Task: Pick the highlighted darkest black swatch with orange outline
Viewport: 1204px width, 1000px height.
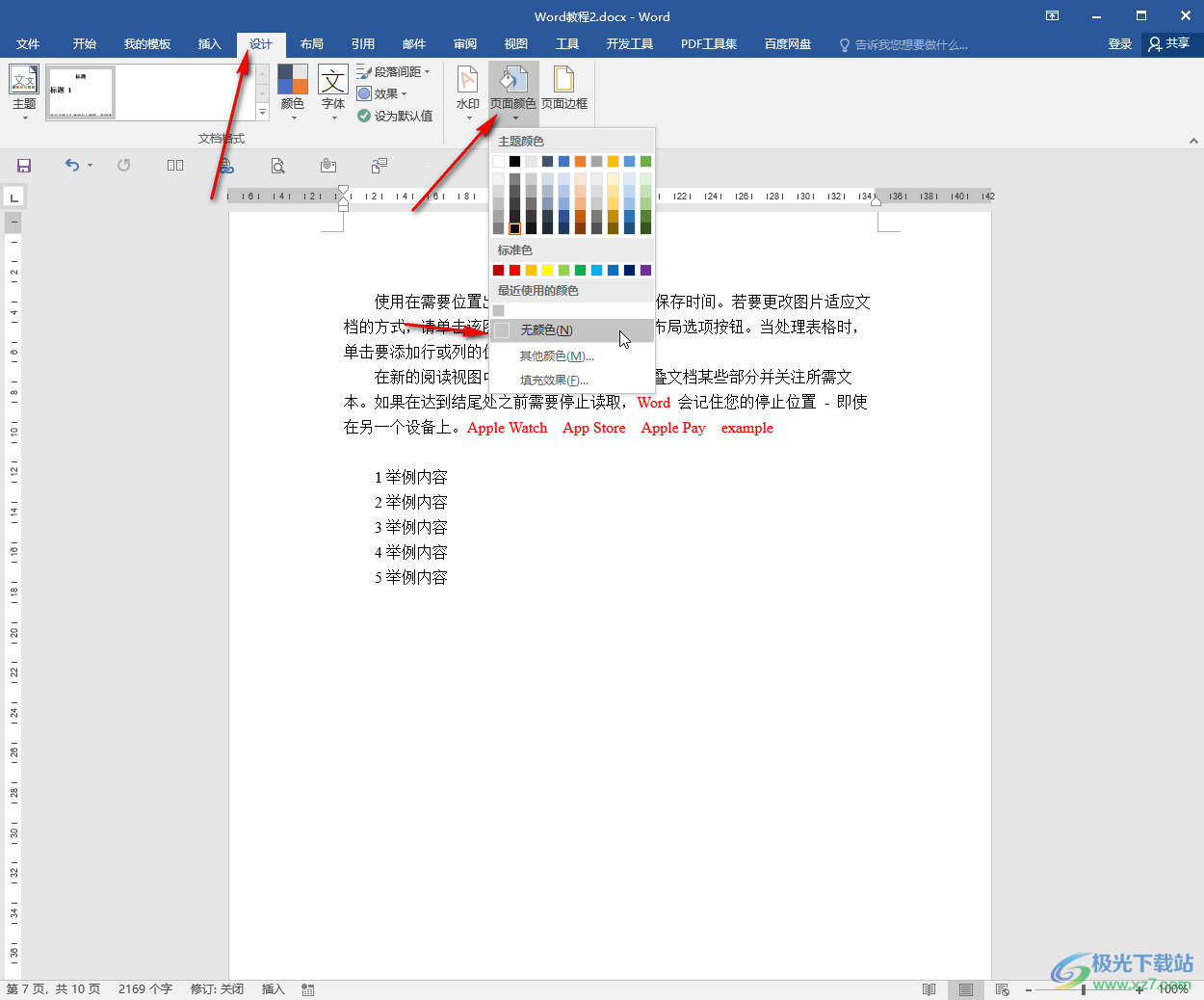Action: coord(514,228)
